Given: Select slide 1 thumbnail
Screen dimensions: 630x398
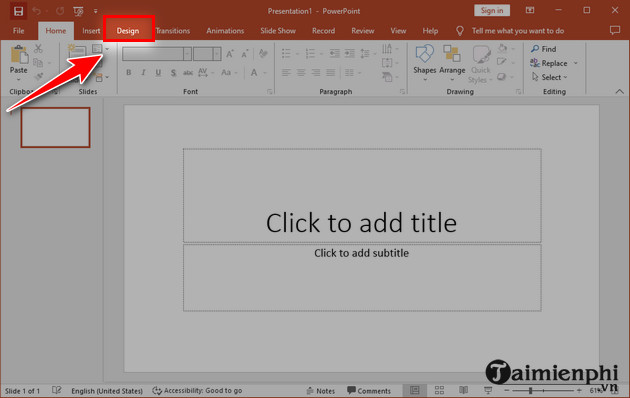Looking at the screenshot, I should pos(55,127).
